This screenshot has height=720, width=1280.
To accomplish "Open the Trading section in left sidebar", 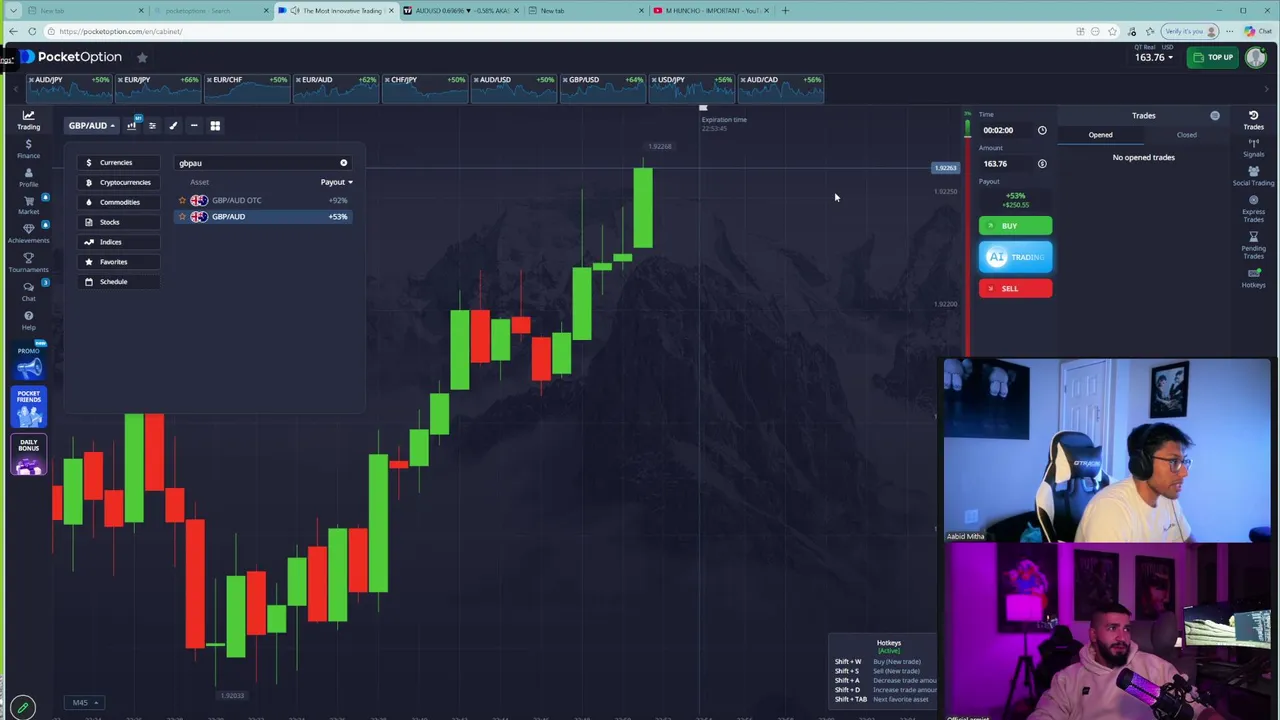I will click(28, 120).
